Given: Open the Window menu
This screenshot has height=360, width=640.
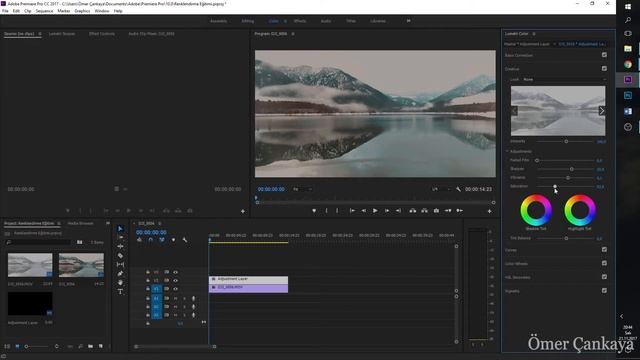Looking at the screenshot, I should click(x=102, y=11).
